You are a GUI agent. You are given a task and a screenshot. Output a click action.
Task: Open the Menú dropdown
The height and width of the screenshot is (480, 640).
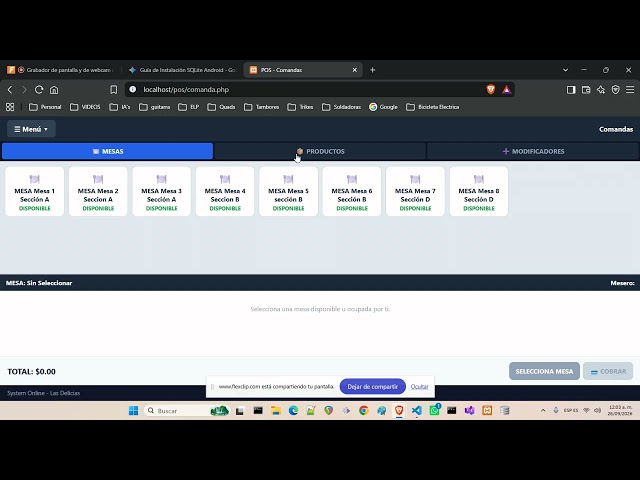[x=31, y=129]
